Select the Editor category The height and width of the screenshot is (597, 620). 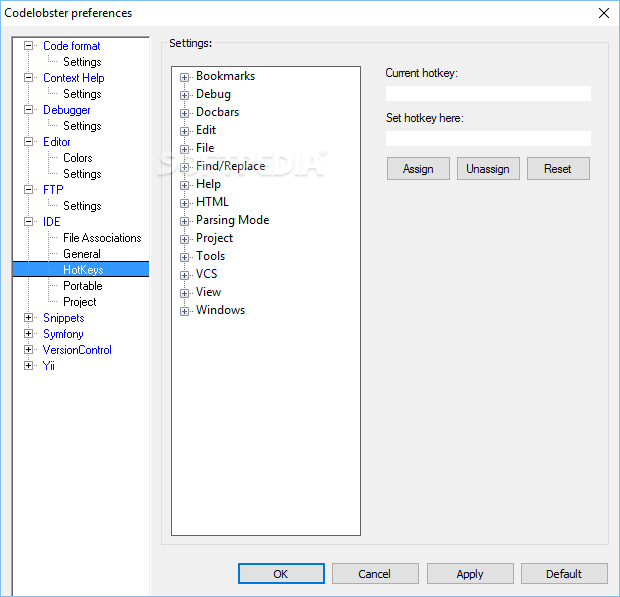[x=57, y=142]
